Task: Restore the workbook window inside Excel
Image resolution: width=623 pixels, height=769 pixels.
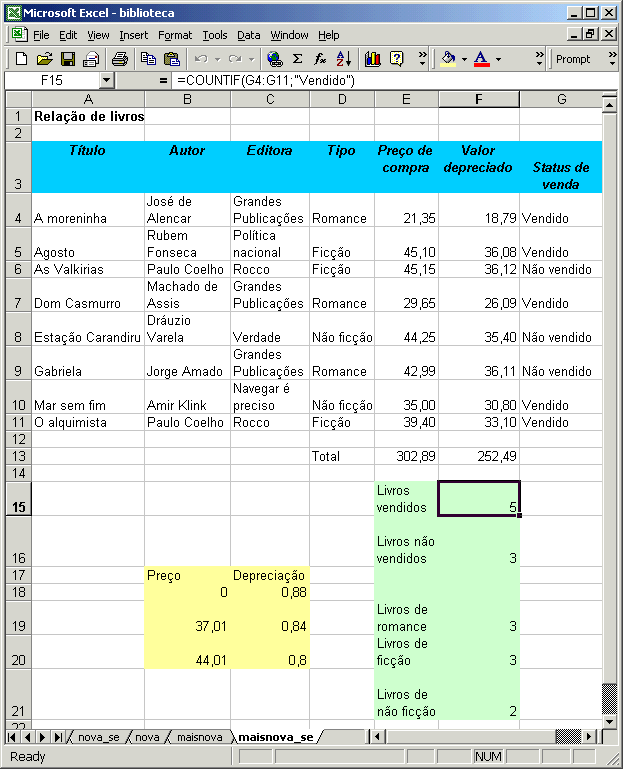Action: pyautogui.click(x=590, y=34)
